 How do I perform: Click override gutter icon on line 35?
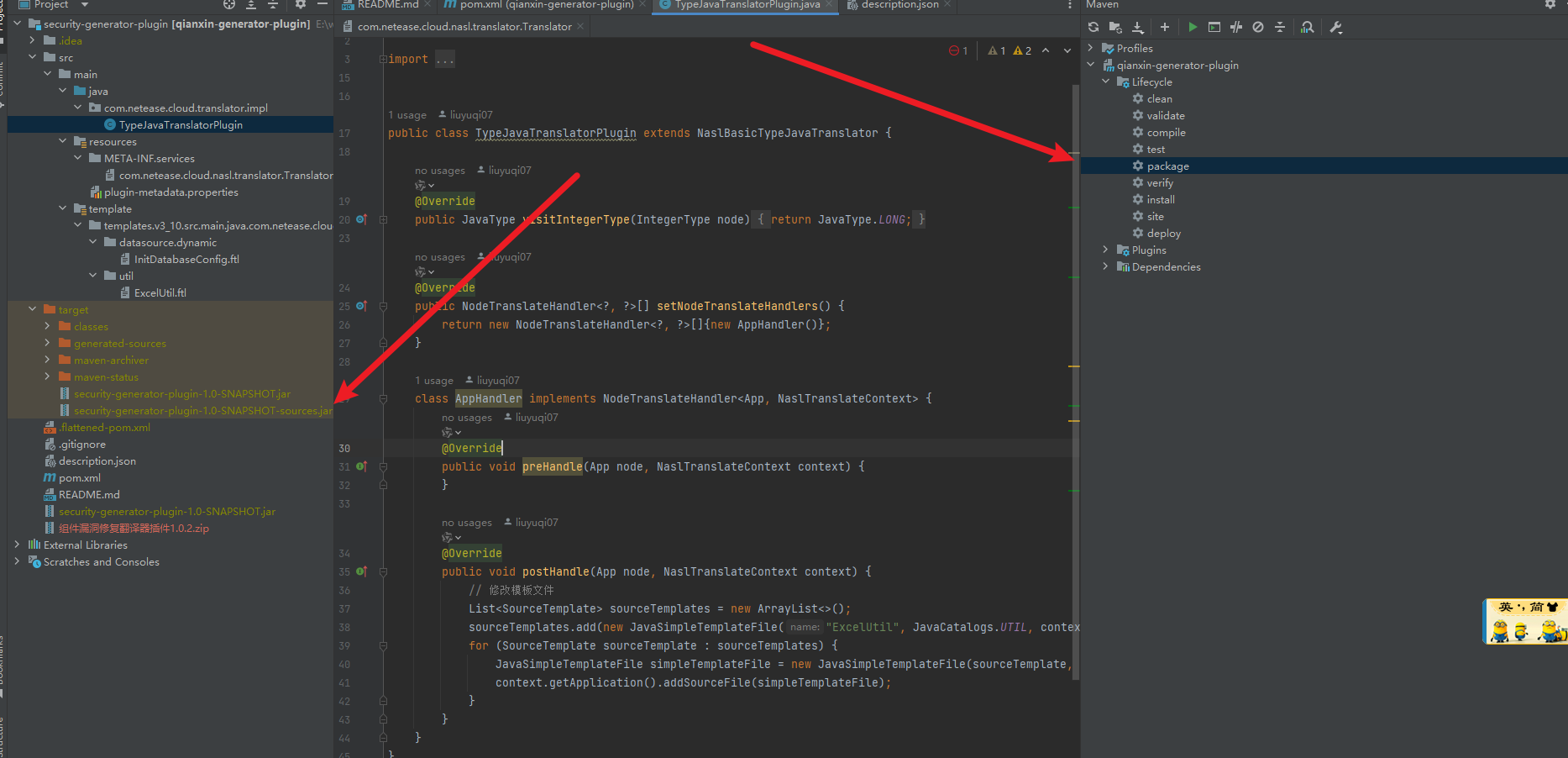pos(361,571)
